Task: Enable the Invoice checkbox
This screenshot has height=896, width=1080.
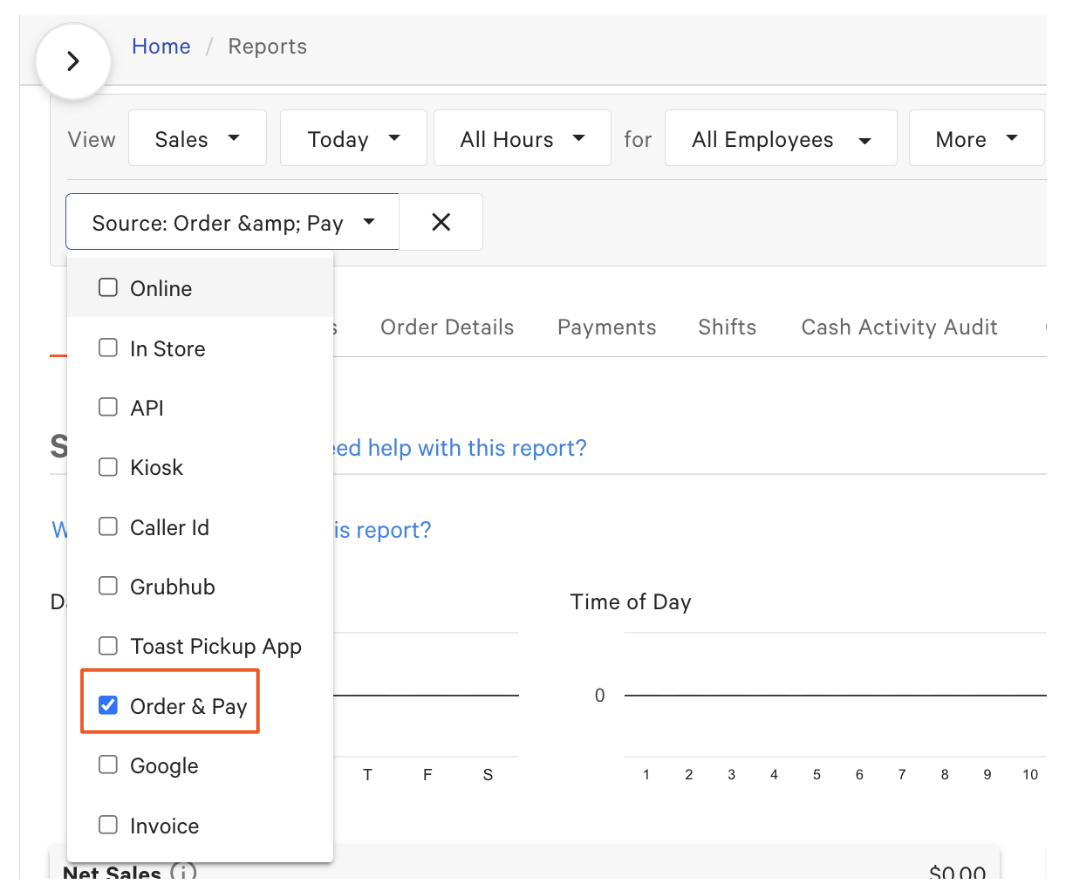Action: (x=108, y=826)
